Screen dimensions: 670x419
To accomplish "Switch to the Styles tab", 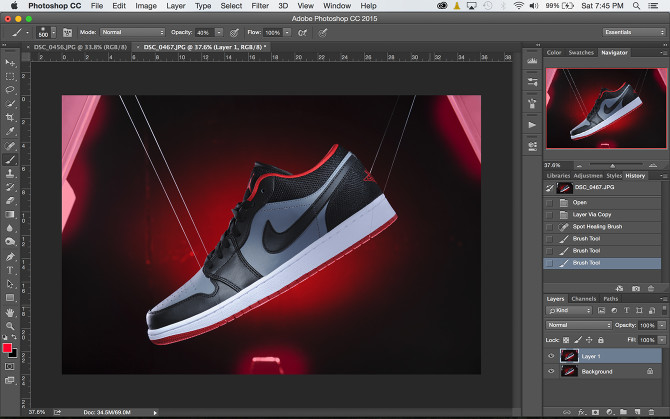I will pos(614,176).
